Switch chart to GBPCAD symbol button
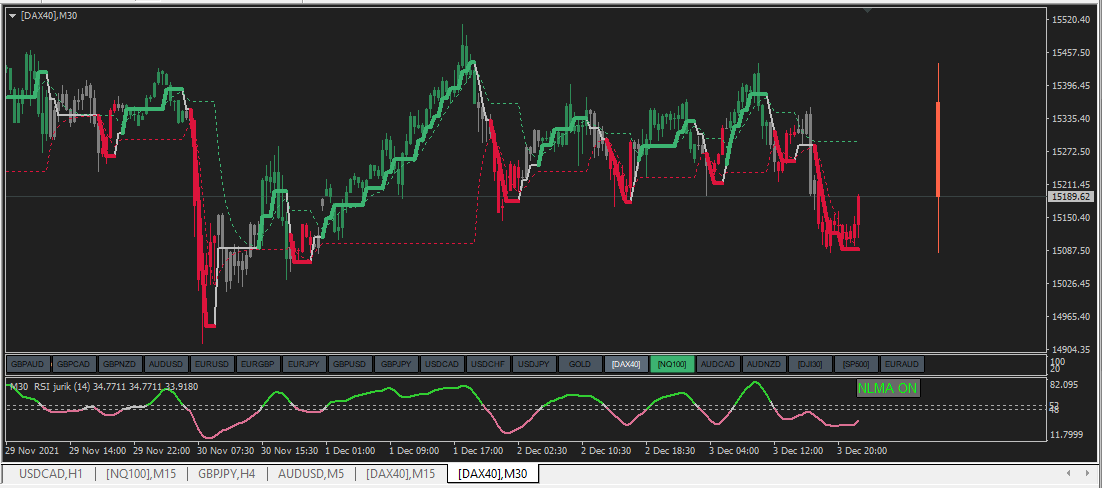This screenshot has height=488, width=1102. pos(76,364)
